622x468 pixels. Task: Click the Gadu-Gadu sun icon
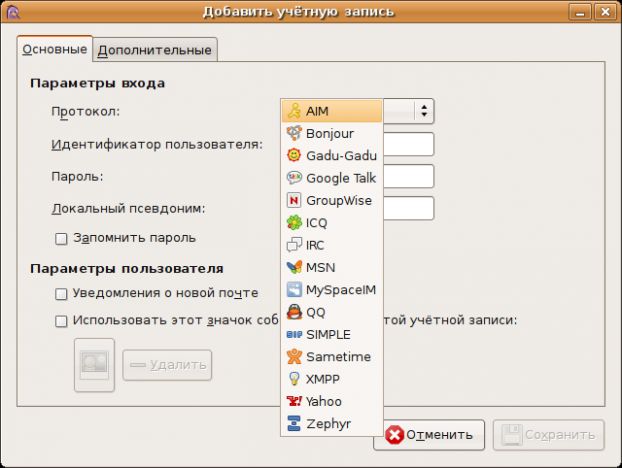point(294,155)
